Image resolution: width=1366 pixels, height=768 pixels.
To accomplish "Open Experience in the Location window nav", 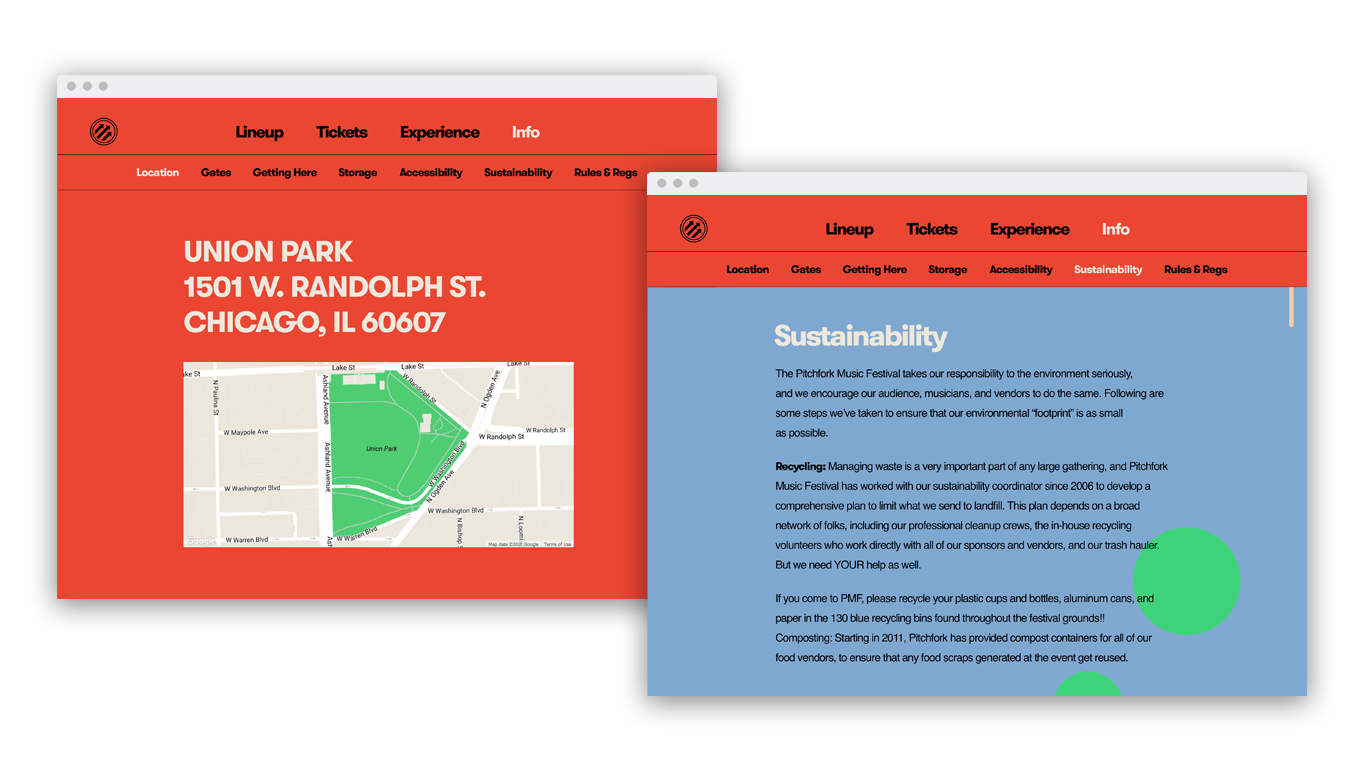I will (440, 132).
